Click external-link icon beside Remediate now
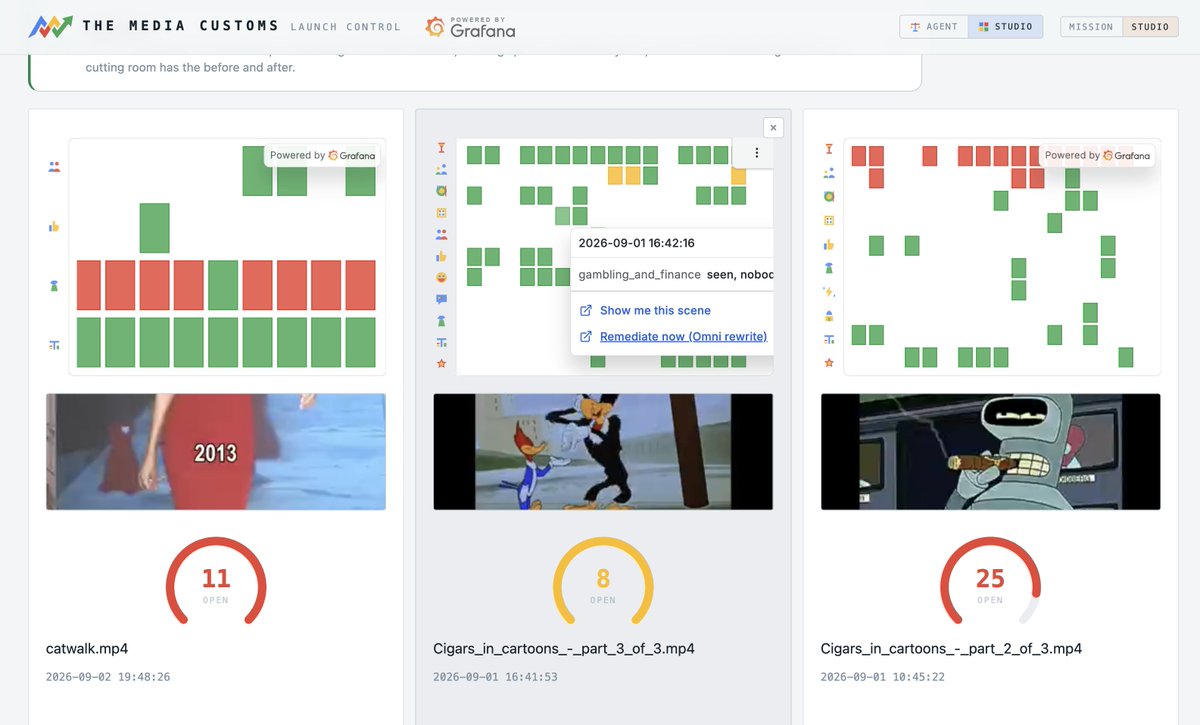This screenshot has height=725, width=1200. (586, 337)
